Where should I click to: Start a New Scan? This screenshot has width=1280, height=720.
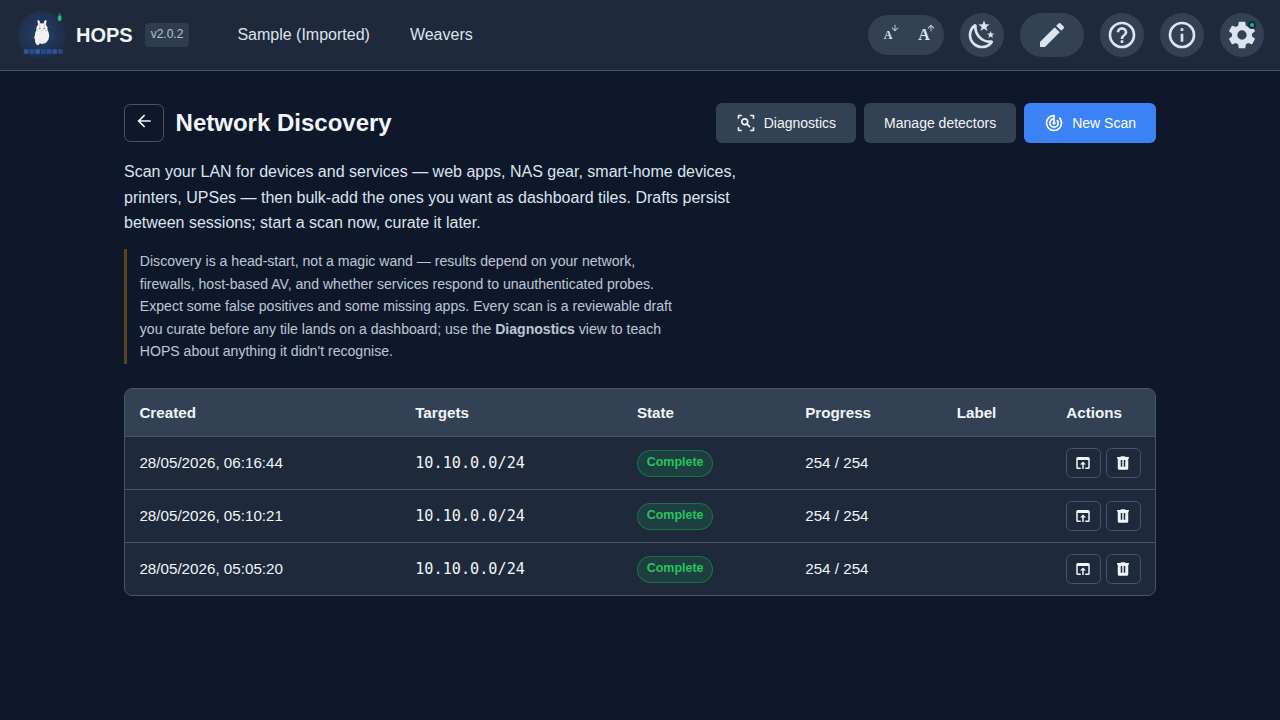point(1090,123)
